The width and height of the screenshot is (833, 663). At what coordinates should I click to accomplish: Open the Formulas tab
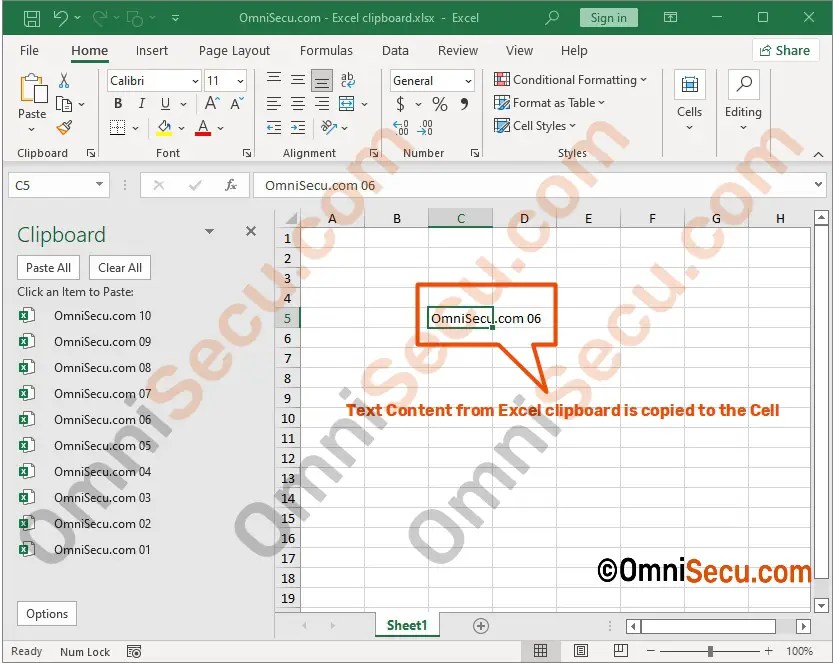click(326, 50)
